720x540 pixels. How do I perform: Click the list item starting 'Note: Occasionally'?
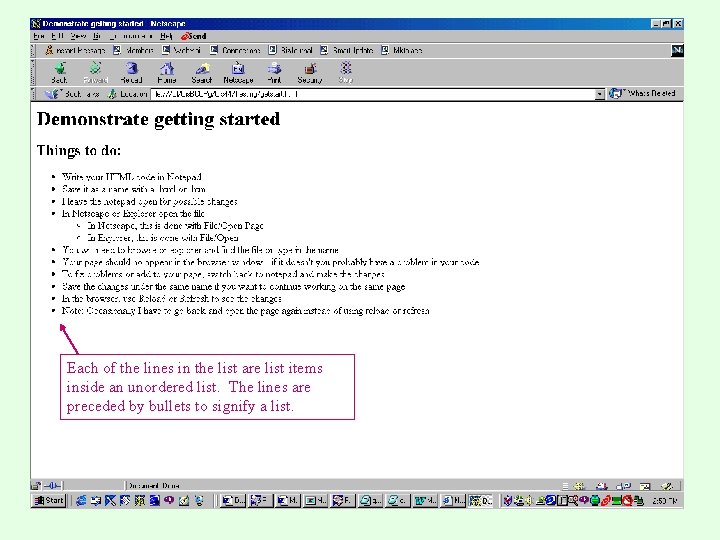tap(246, 311)
